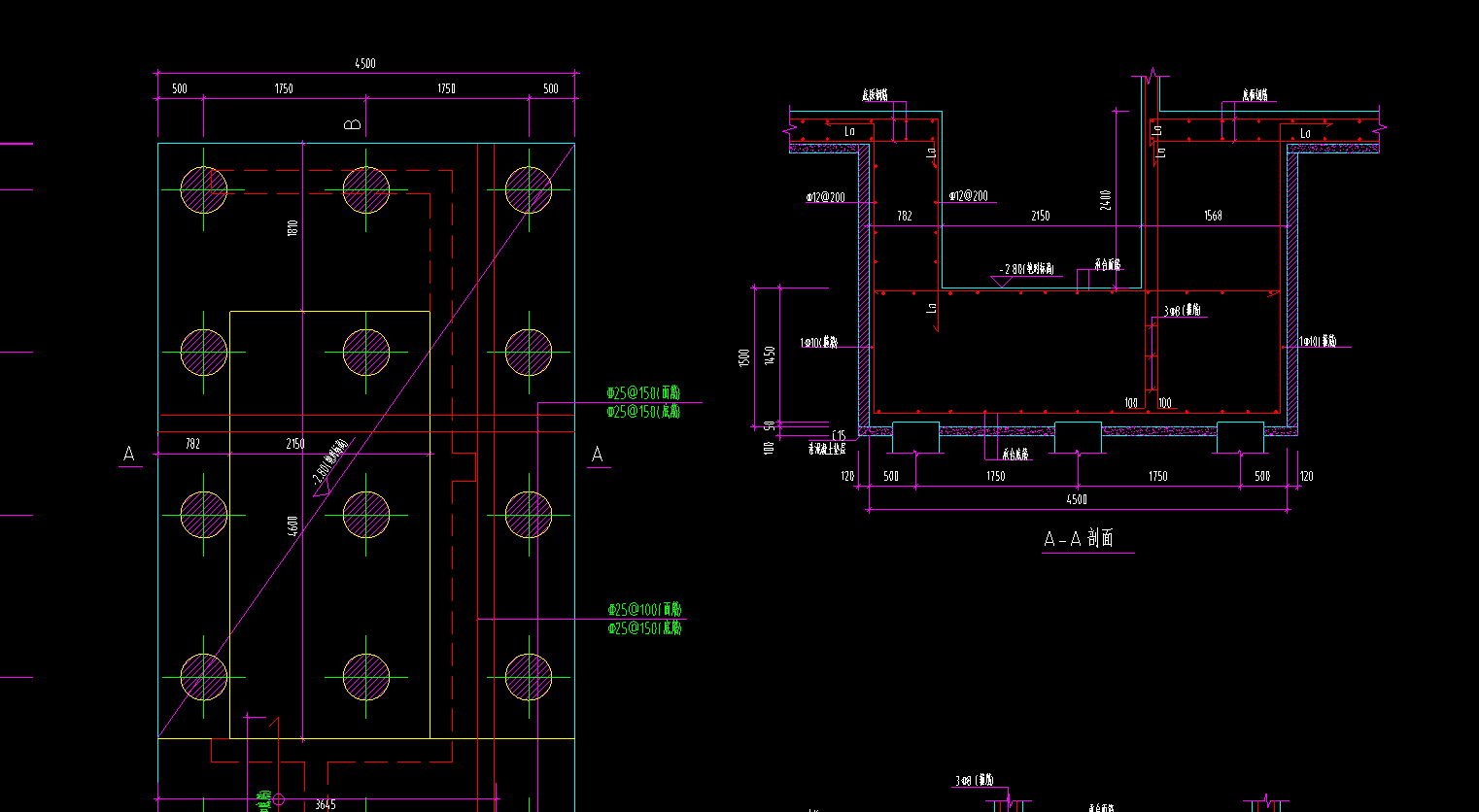
Task: Click "1φ10(腰筋)" label on section's left wall
Action: click(818, 342)
